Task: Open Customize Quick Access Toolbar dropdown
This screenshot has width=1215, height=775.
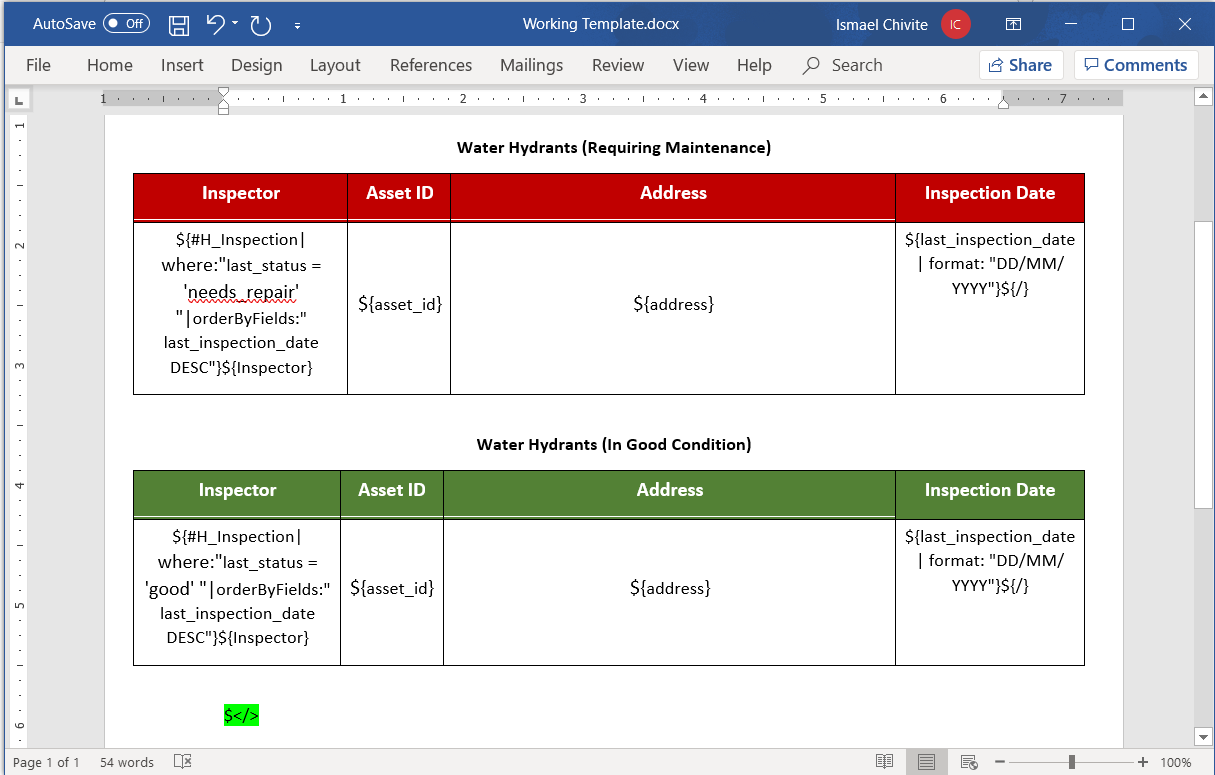Action: click(297, 25)
